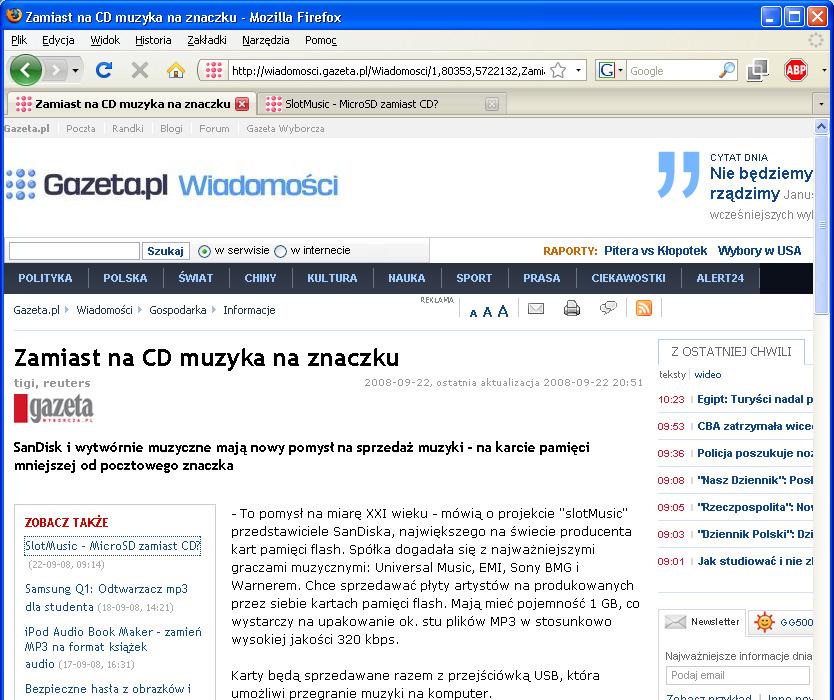Image resolution: width=834 pixels, height=700 pixels.
Task: Click the Adblock Plus ABP icon
Action: coord(796,70)
